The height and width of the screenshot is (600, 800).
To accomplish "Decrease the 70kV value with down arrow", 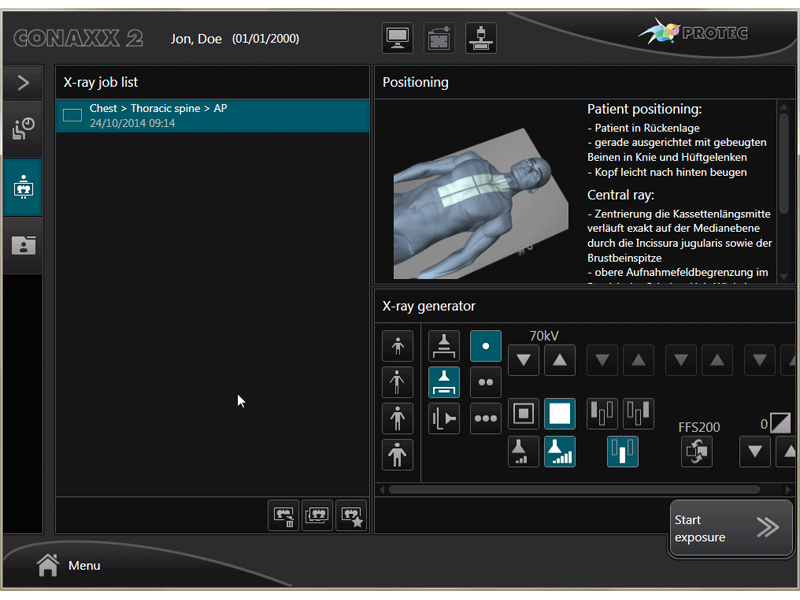I will tap(524, 360).
